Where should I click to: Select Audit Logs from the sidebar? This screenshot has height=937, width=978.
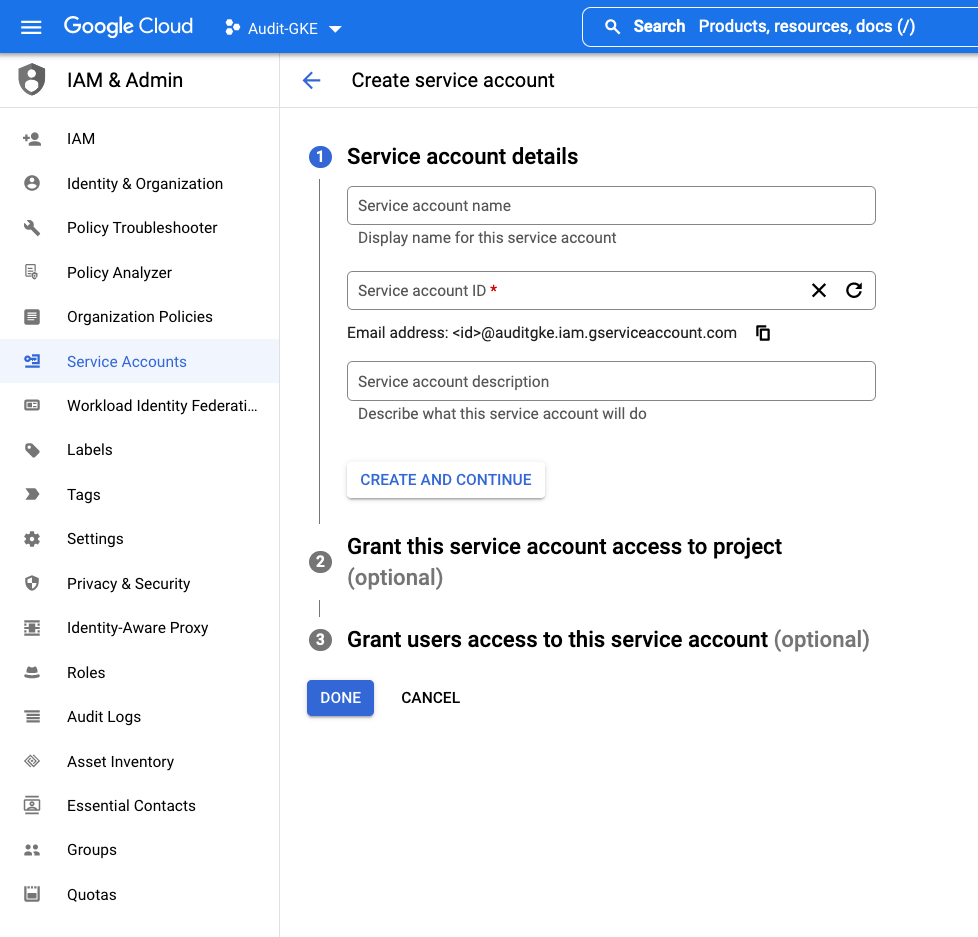pos(104,717)
